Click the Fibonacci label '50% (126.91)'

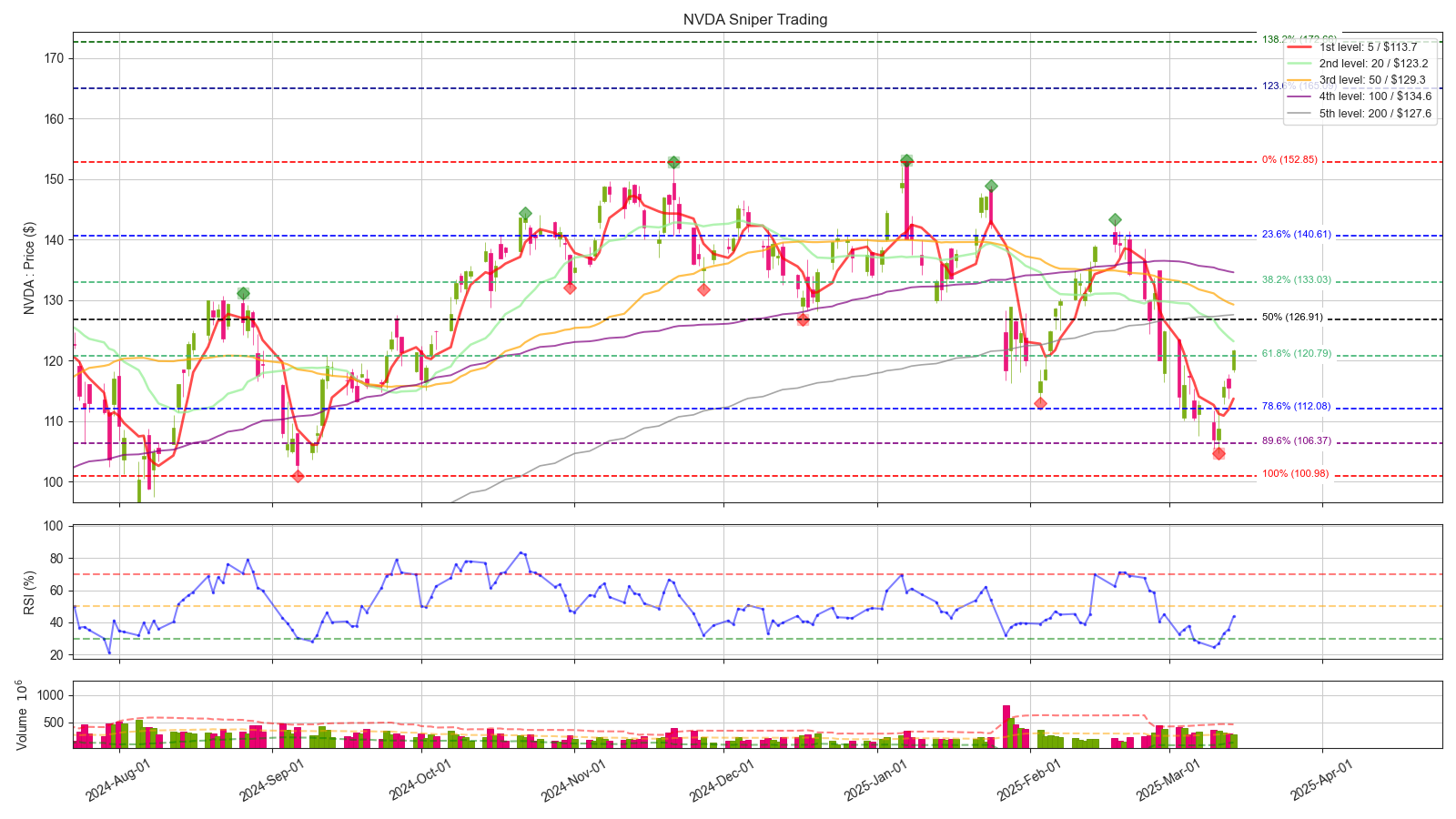1293,318
